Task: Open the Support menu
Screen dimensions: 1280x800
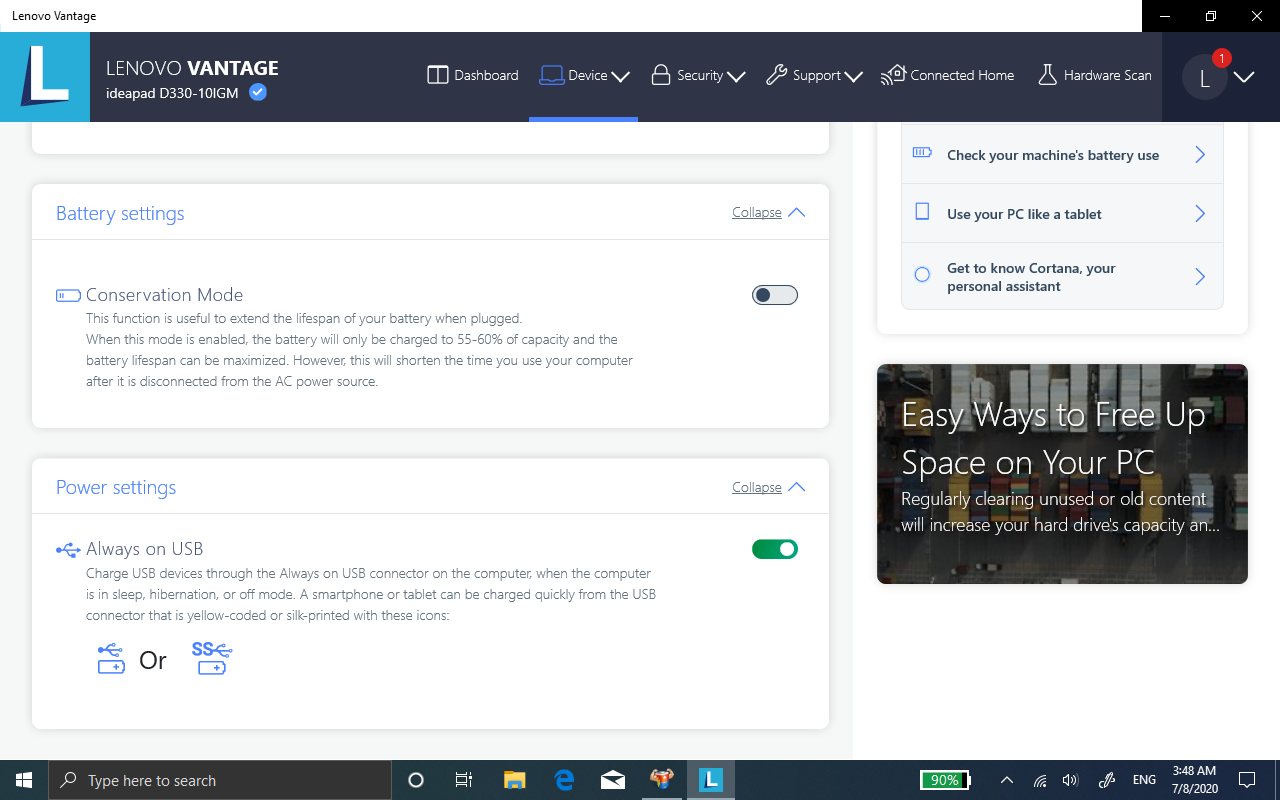Action: (x=814, y=75)
